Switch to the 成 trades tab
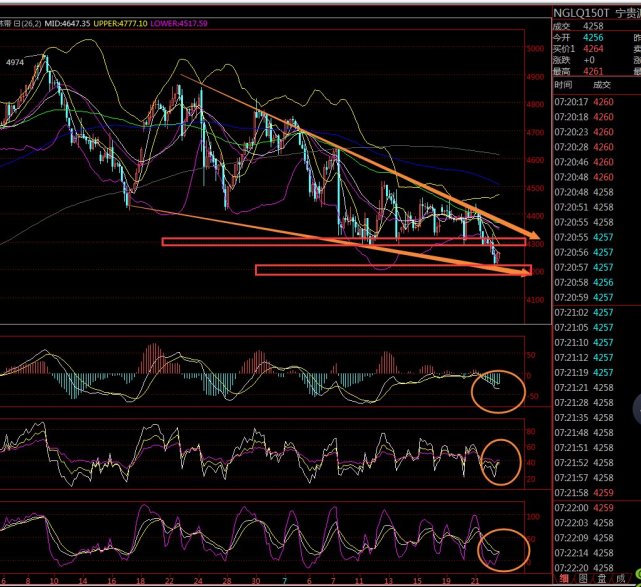The width and height of the screenshot is (641, 587). [621, 579]
